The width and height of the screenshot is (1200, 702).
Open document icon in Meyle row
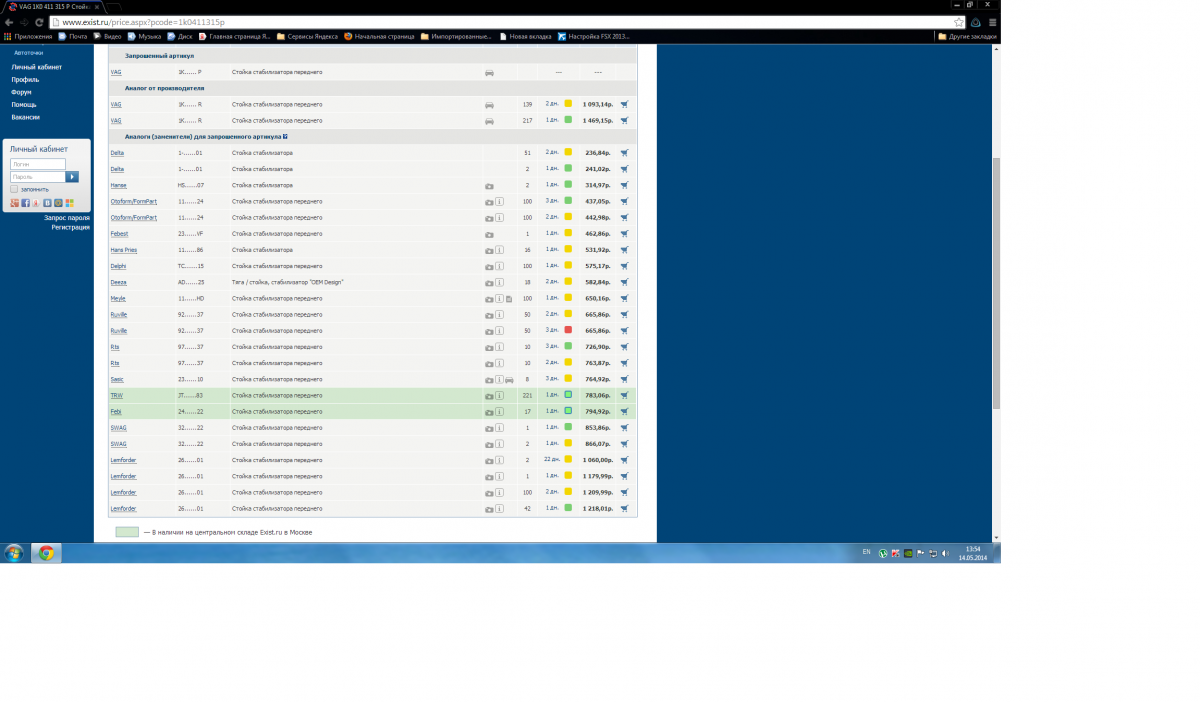[508, 299]
